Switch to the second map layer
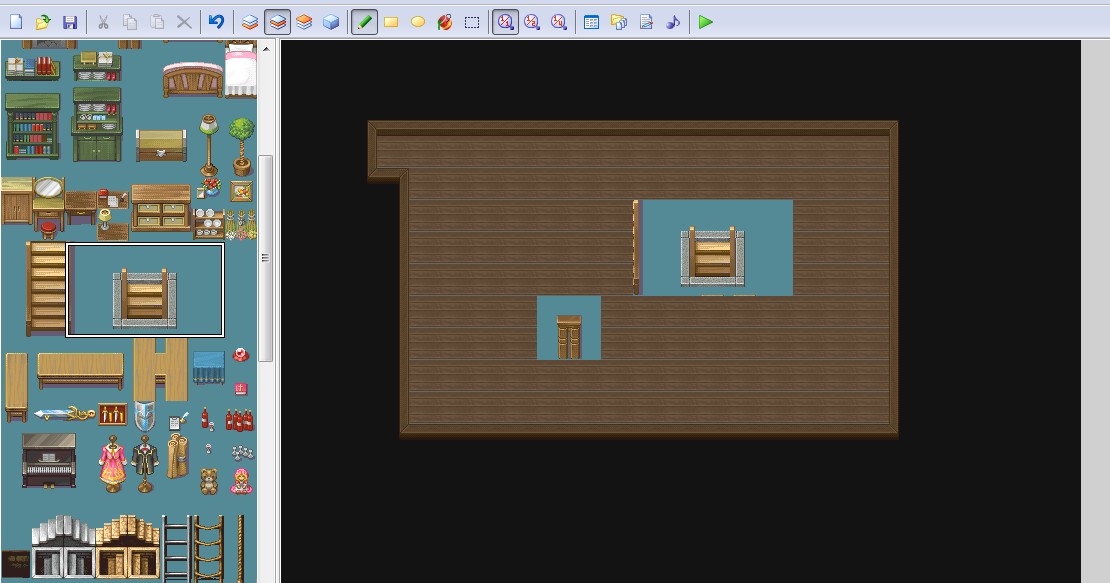The image size is (1110, 583). [278, 22]
